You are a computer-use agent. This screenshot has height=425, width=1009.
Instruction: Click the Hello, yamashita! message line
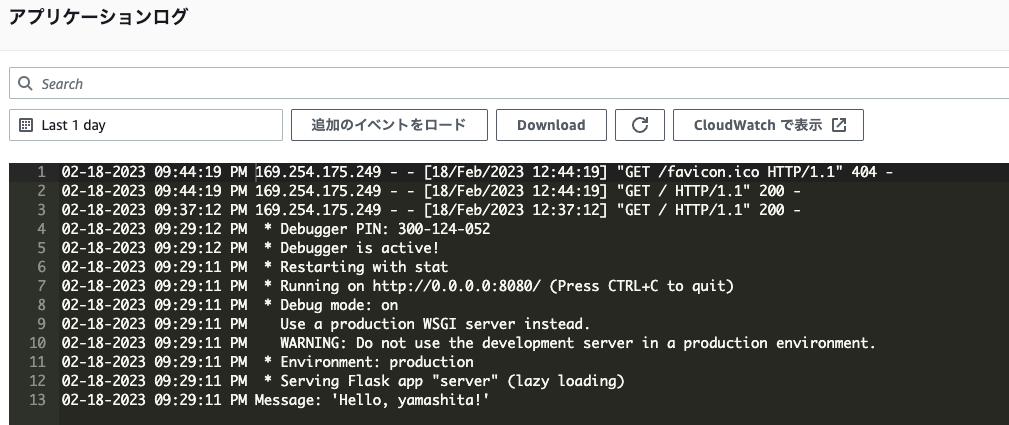click(276, 400)
